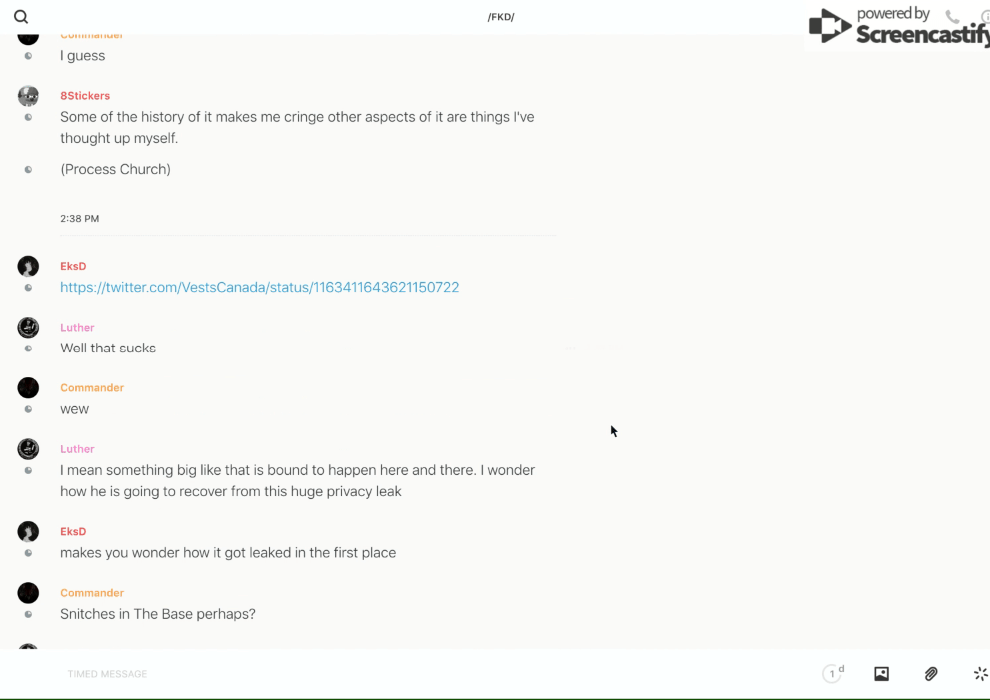Click the /FKD/ conversation title
The width and height of the screenshot is (990, 700).
(x=501, y=17)
